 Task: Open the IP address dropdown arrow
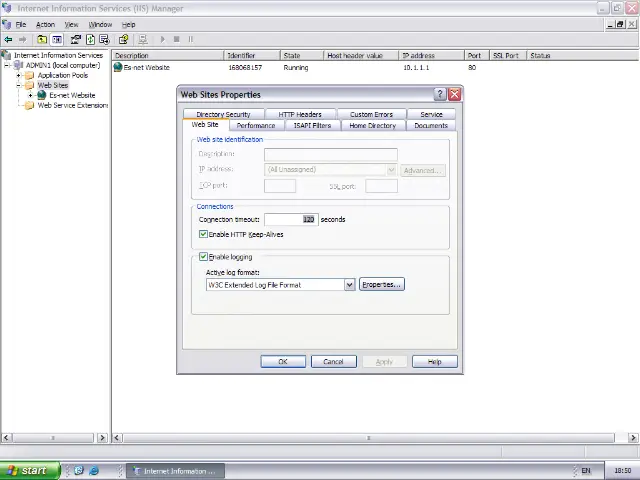[391, 170]
